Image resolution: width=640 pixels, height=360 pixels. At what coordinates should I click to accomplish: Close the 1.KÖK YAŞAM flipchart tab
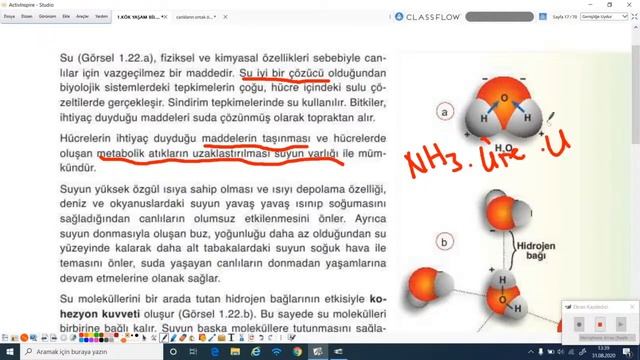click(165, 17)
